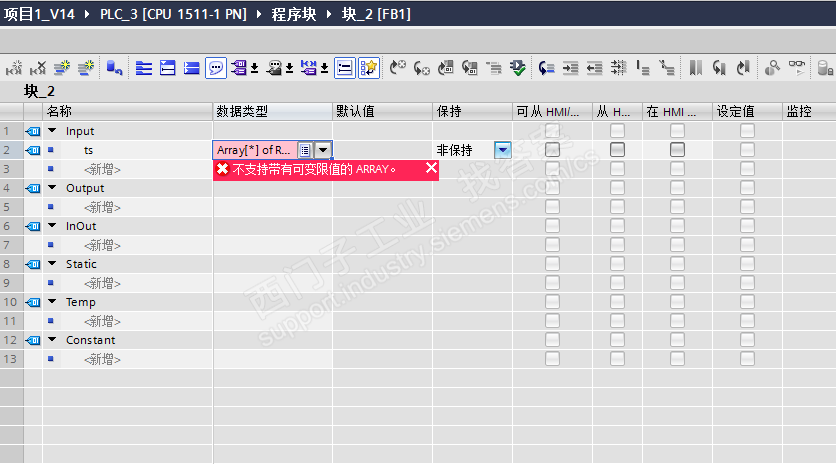Screen dimensions: 836x464
Task: Open the data type dropdown arrow for ts
Action: 323,150
